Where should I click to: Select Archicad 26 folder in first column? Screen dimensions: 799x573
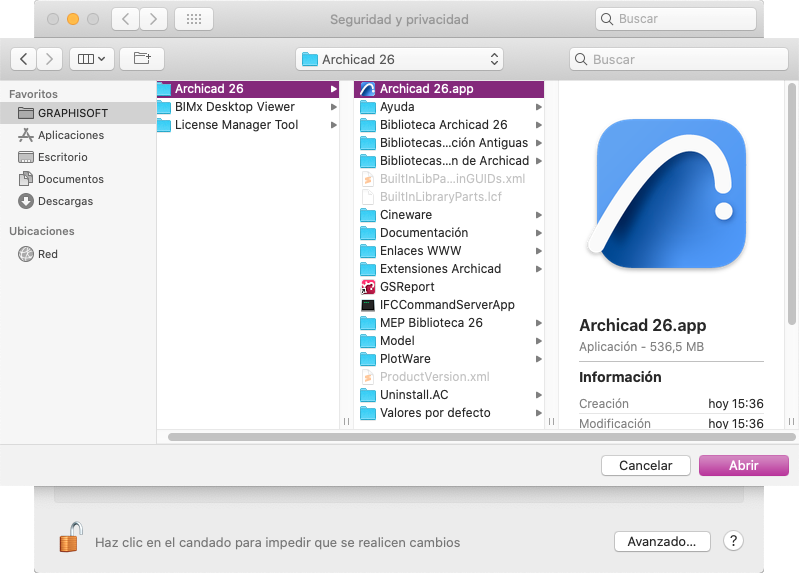pos(248,89)
